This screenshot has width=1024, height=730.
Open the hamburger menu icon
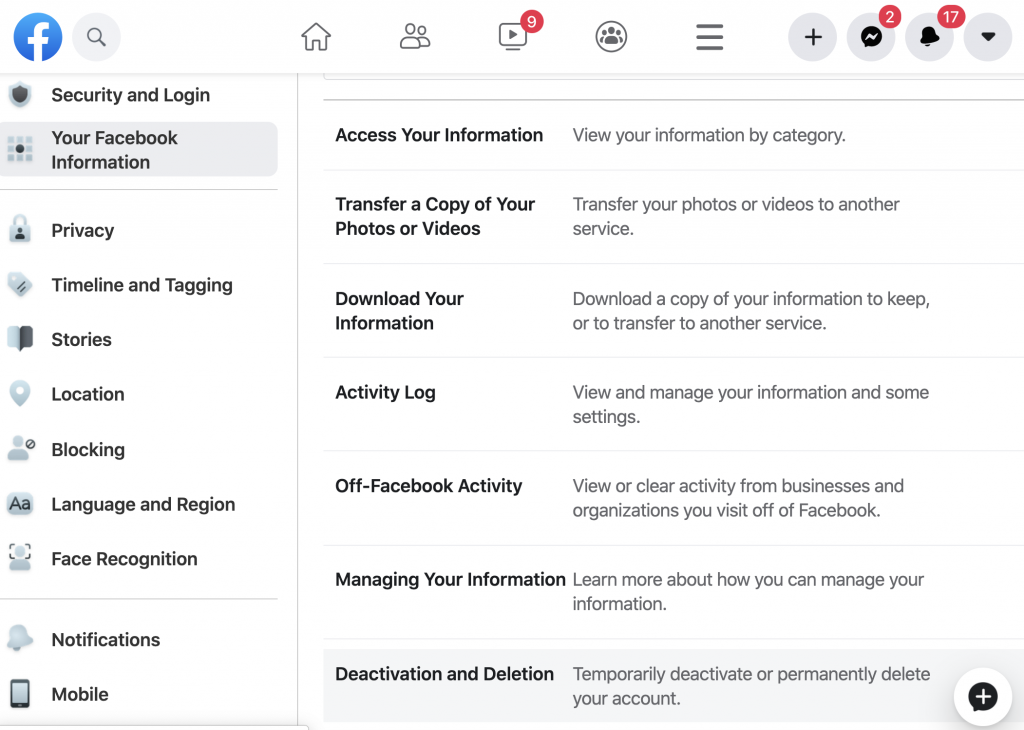click(709, 37)
